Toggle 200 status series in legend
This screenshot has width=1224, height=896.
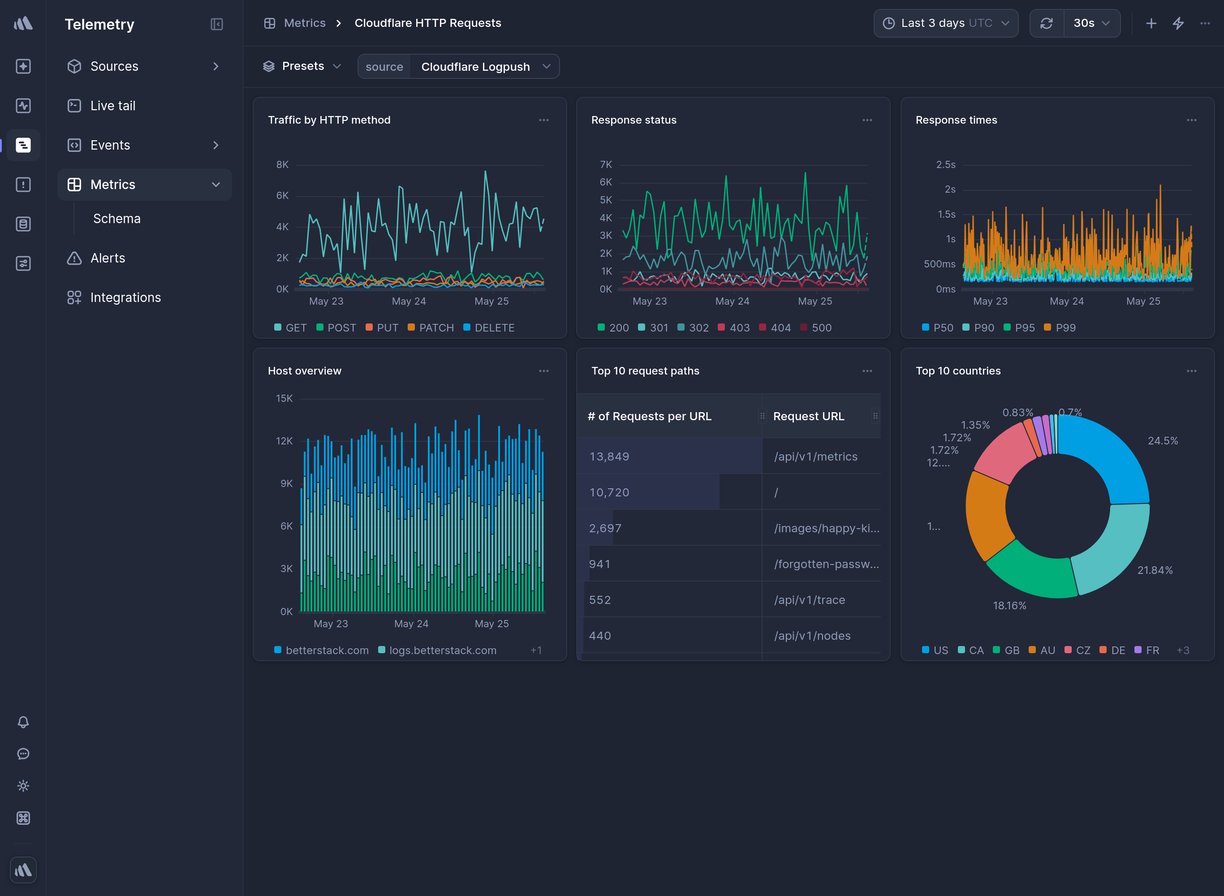[613, 328]
